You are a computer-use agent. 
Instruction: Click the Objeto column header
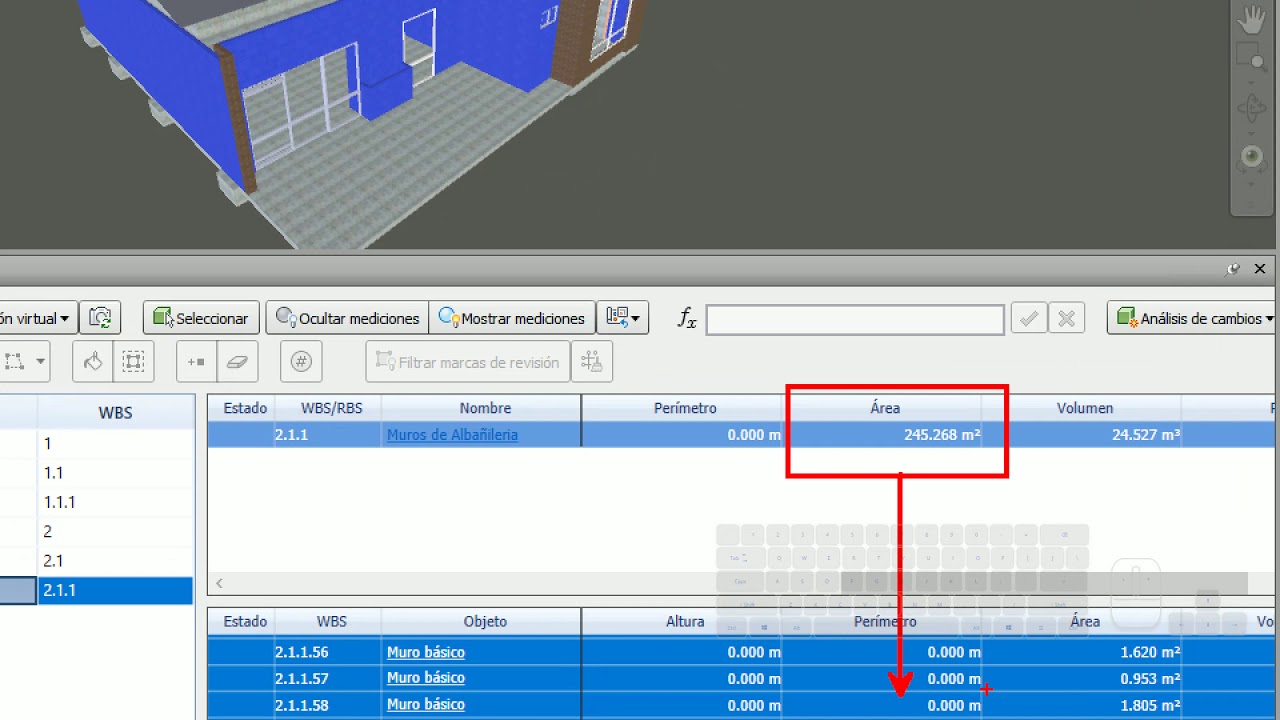pyautogui.click(x=485, y=621)
